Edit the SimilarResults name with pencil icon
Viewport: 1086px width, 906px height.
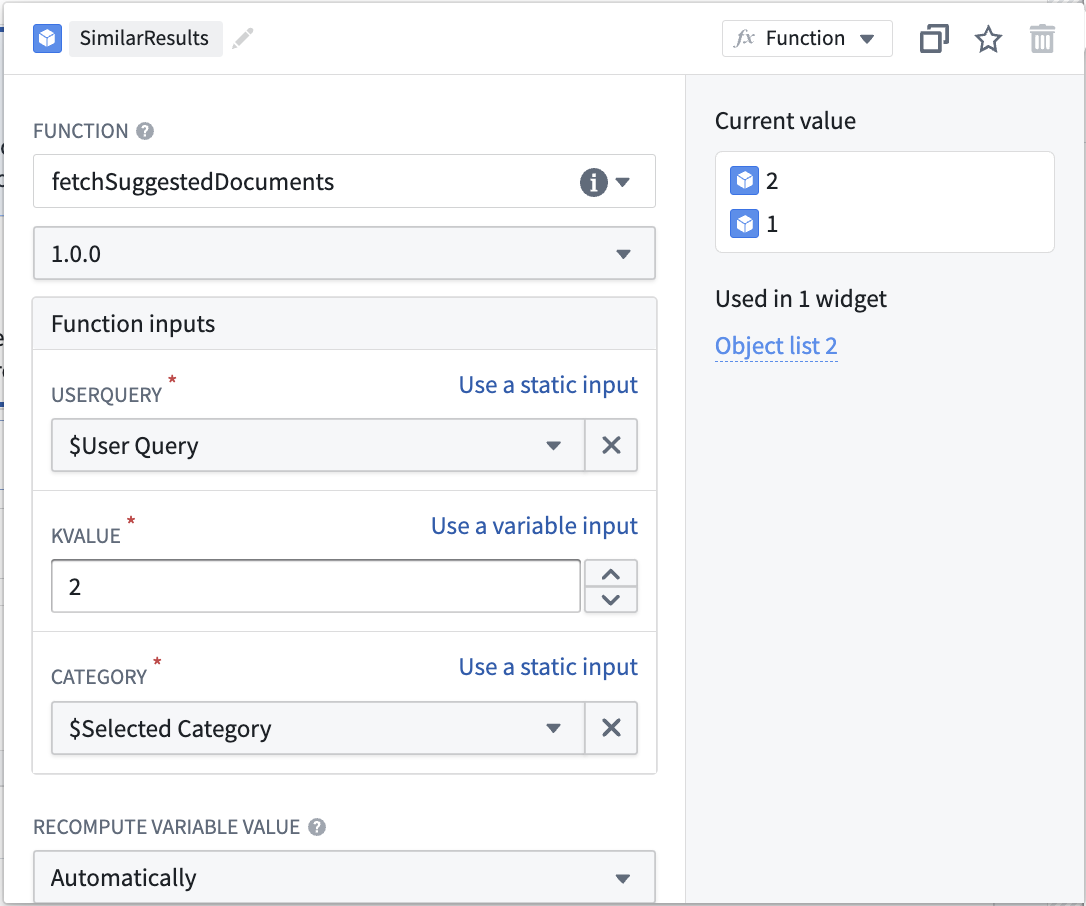tap(242, 38)
